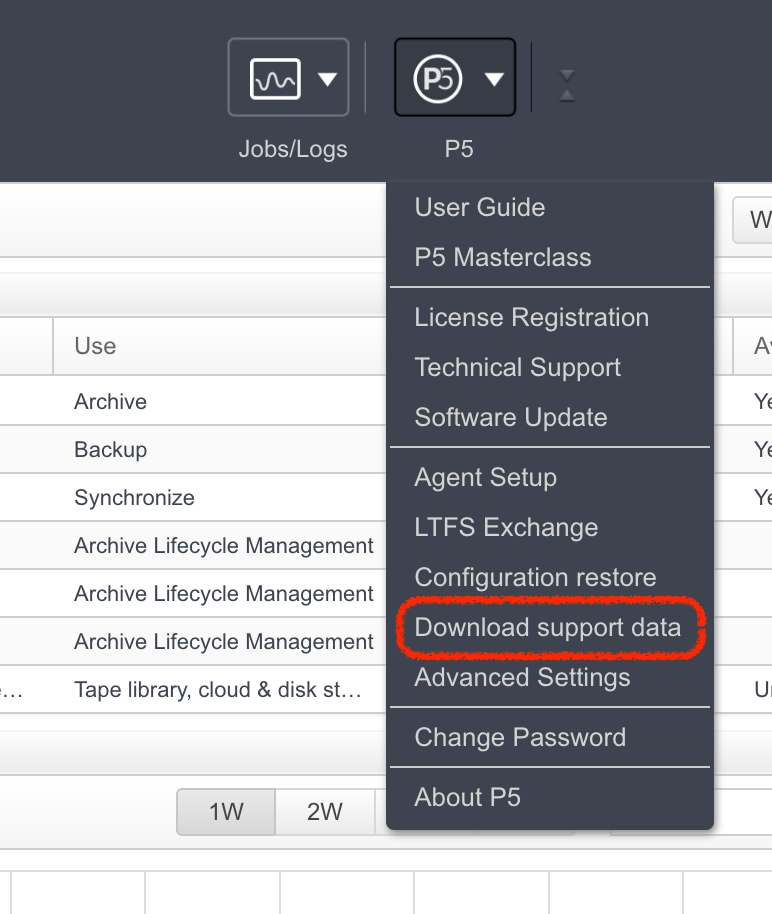Image resolution: width=772 pixels, height=914 pixels.
Task: Choose Technical Support entry
Action: pos(518,368)
